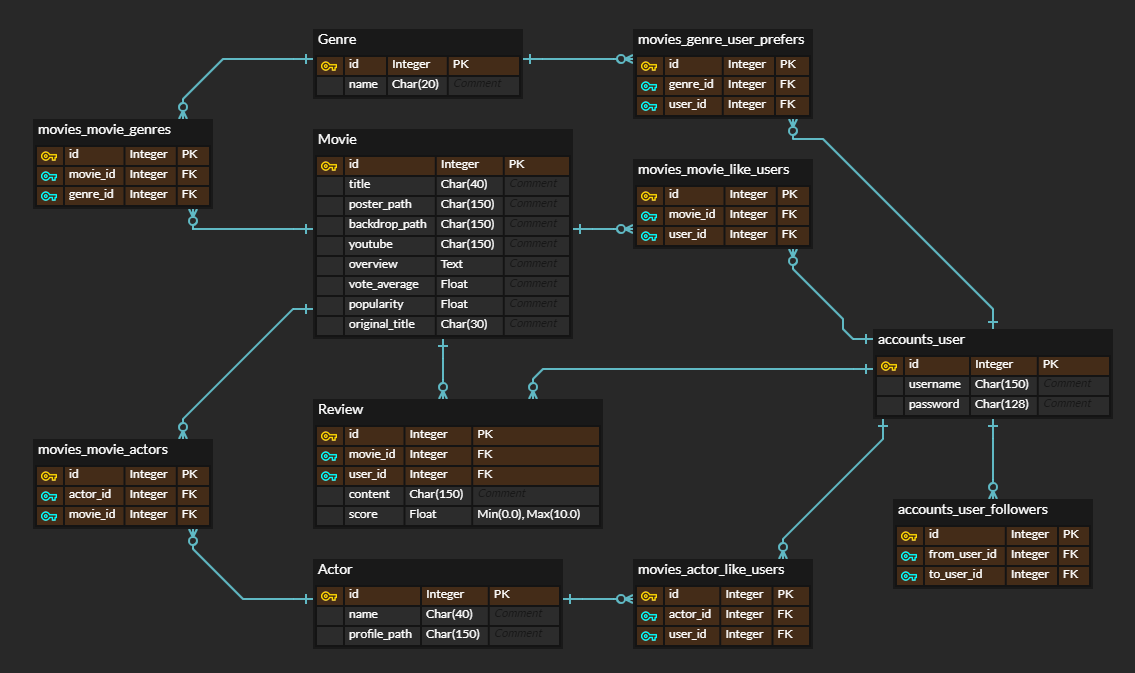
Task: Select the key icon on Actor id column
Action: point(328,594)
